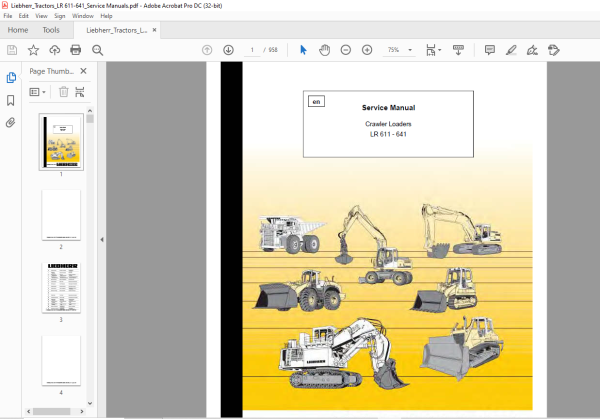Open the Attachments paperclip pane
Viewport: 600px width, 419px height.
[11, 122]
